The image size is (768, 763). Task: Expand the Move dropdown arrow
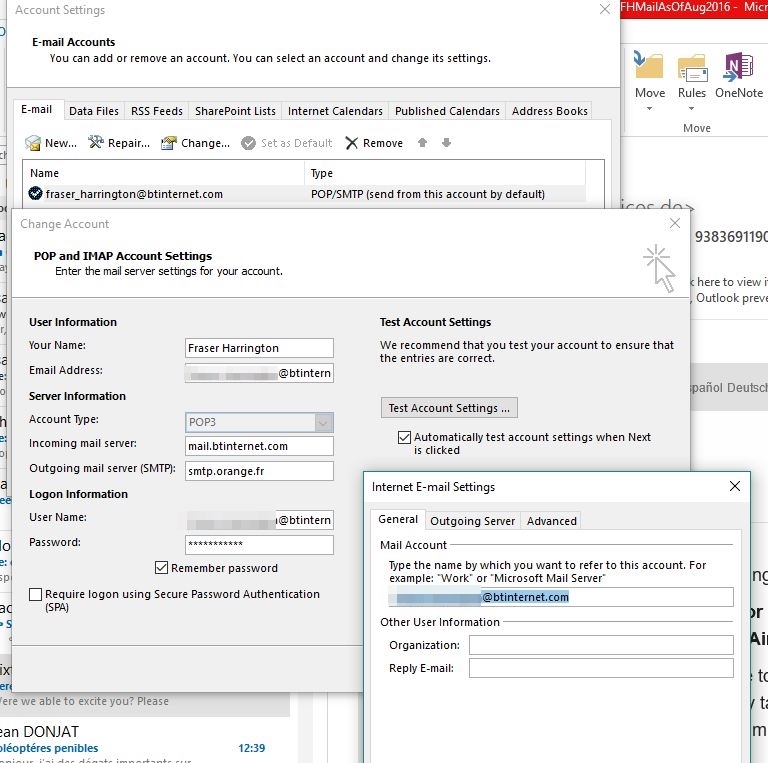point(649,108)
